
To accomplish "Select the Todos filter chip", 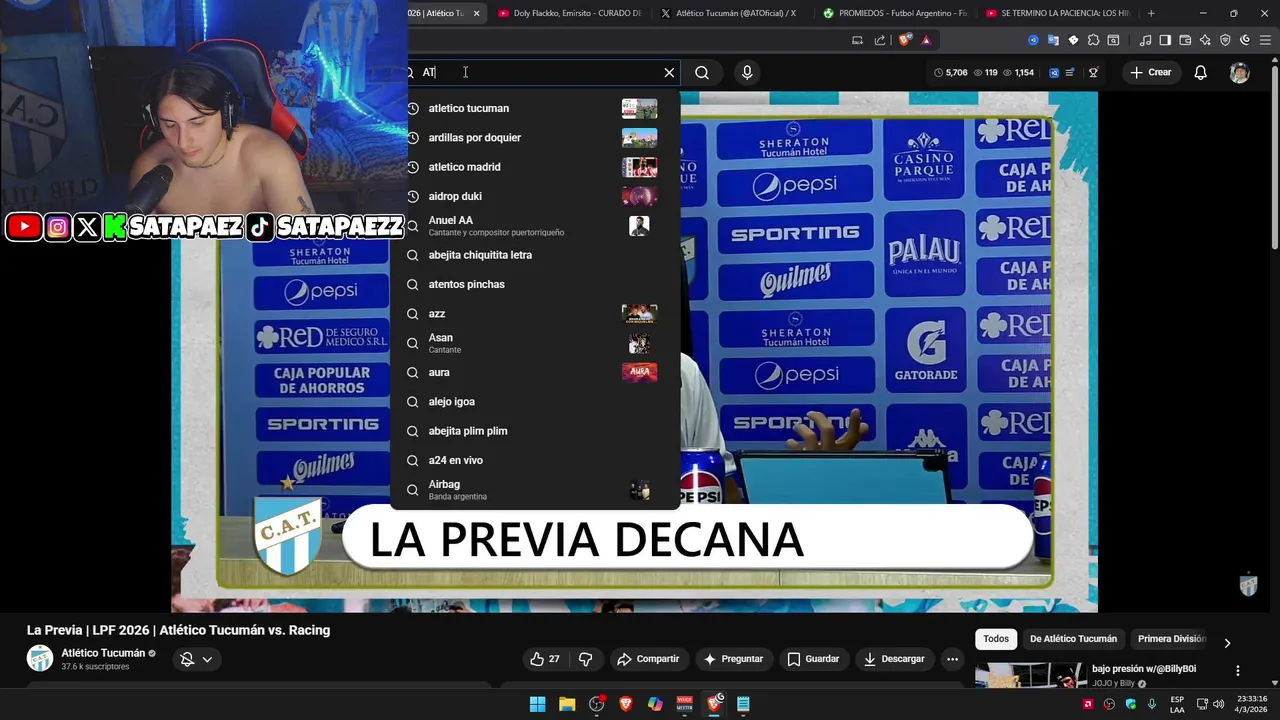I will pyautogui.click(x=996, y=639).
